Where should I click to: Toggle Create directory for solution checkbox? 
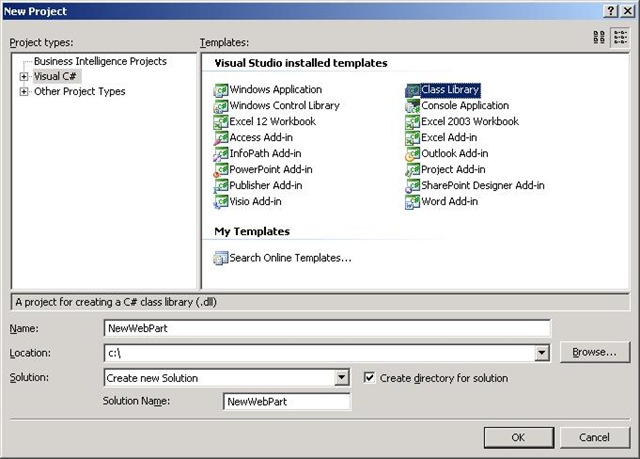pyautogui.click(x=369, y=378)
